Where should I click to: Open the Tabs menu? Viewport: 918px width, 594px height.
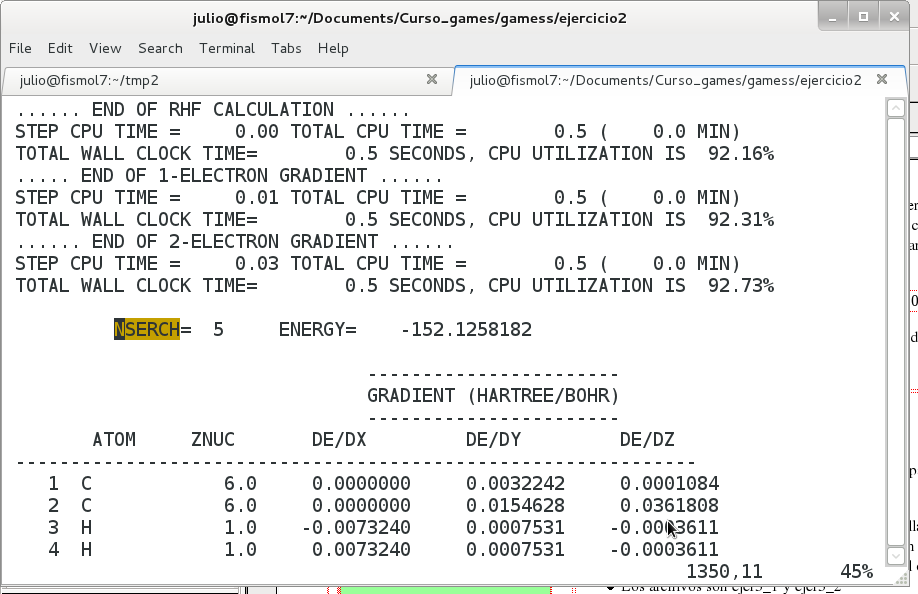(286, 48)
